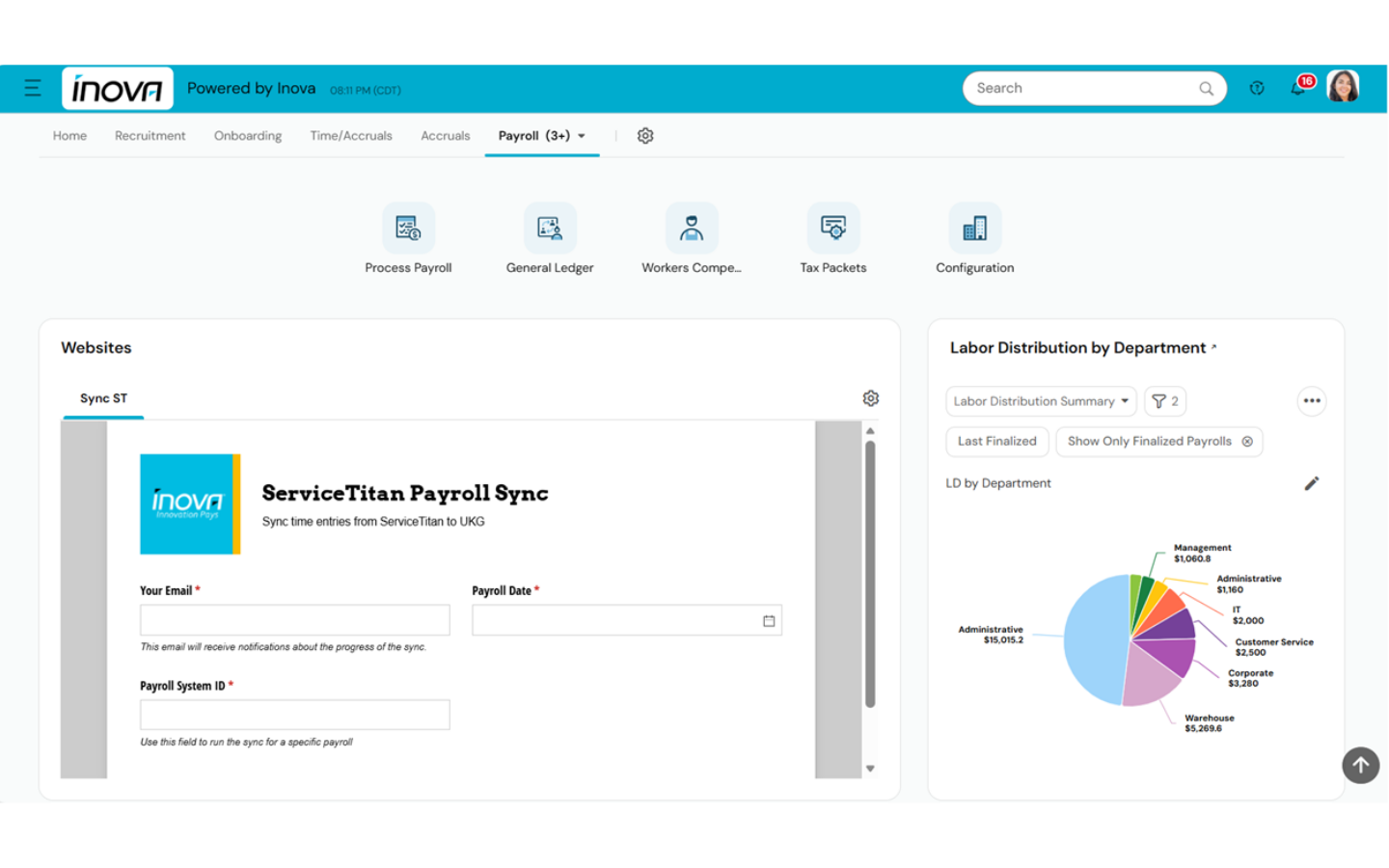
Task: Click the Customer Service $2,500 label
Action: [x=1273, y=647]
